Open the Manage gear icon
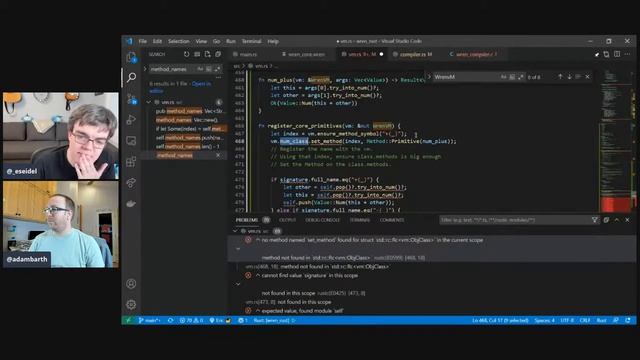The height and width of the screenshot is (360, 640). pos(131,304)
